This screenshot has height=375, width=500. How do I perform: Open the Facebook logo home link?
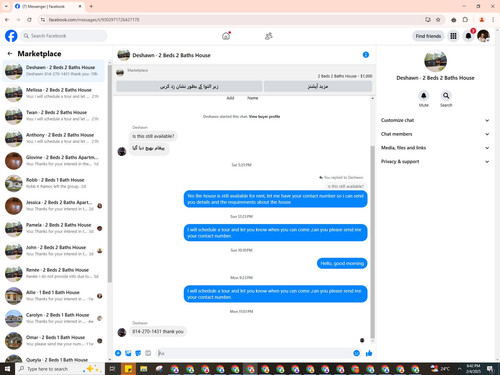[11, 36]
